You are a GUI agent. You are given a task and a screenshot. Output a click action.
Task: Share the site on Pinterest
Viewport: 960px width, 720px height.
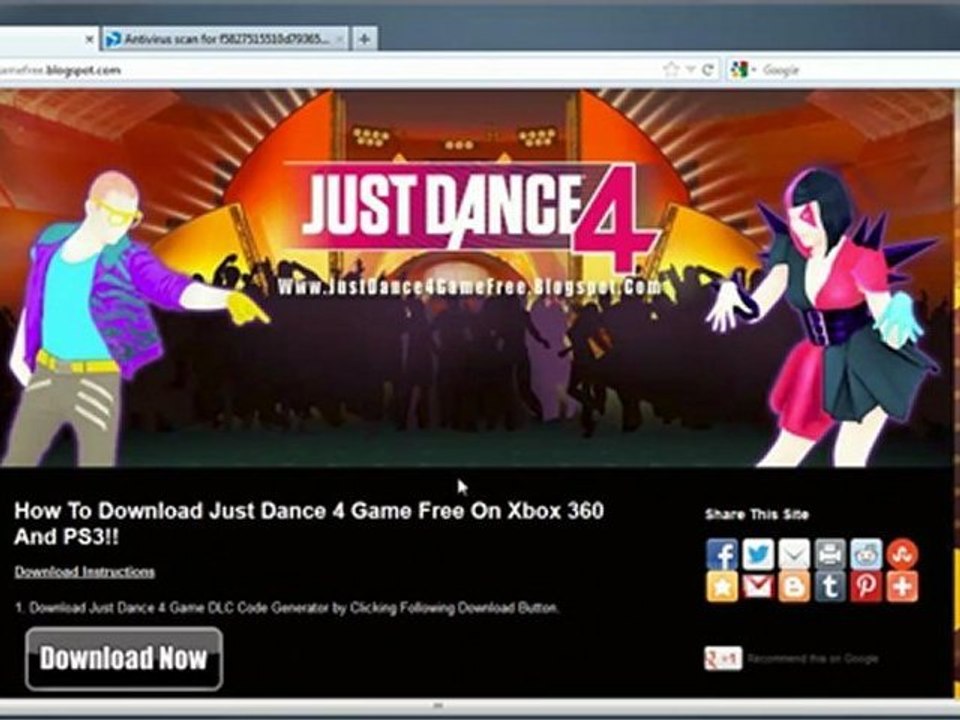tap(866, 587)
